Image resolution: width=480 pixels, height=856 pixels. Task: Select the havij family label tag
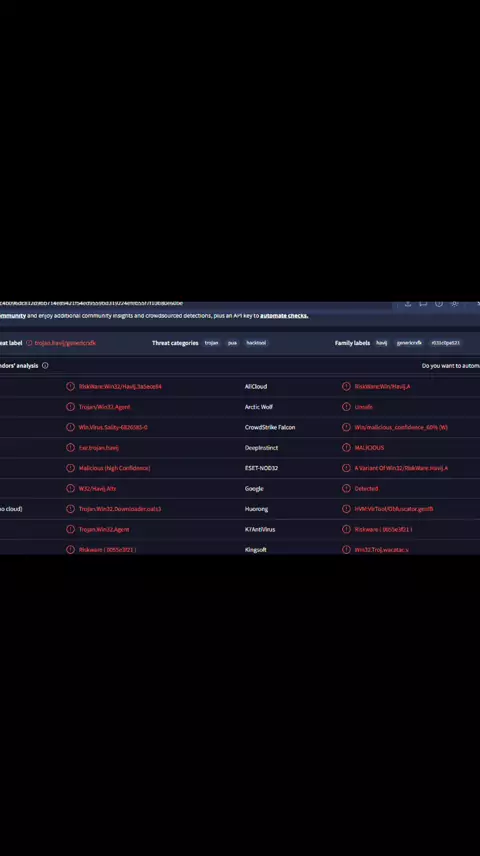pyautogui.click(x=382, y=343)
